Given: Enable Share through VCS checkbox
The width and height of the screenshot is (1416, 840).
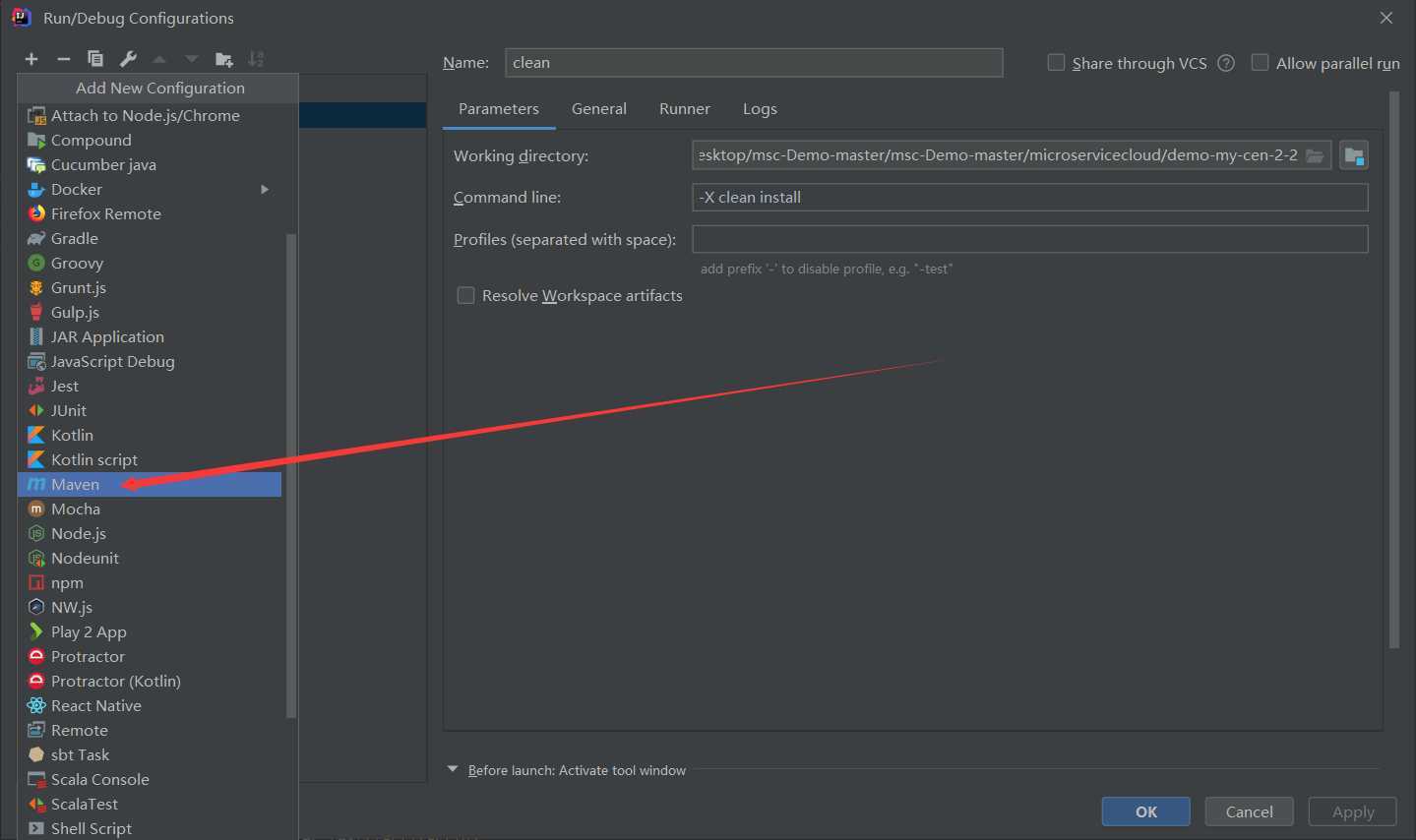Looking at the screenshot, I should coord(1056,62).
